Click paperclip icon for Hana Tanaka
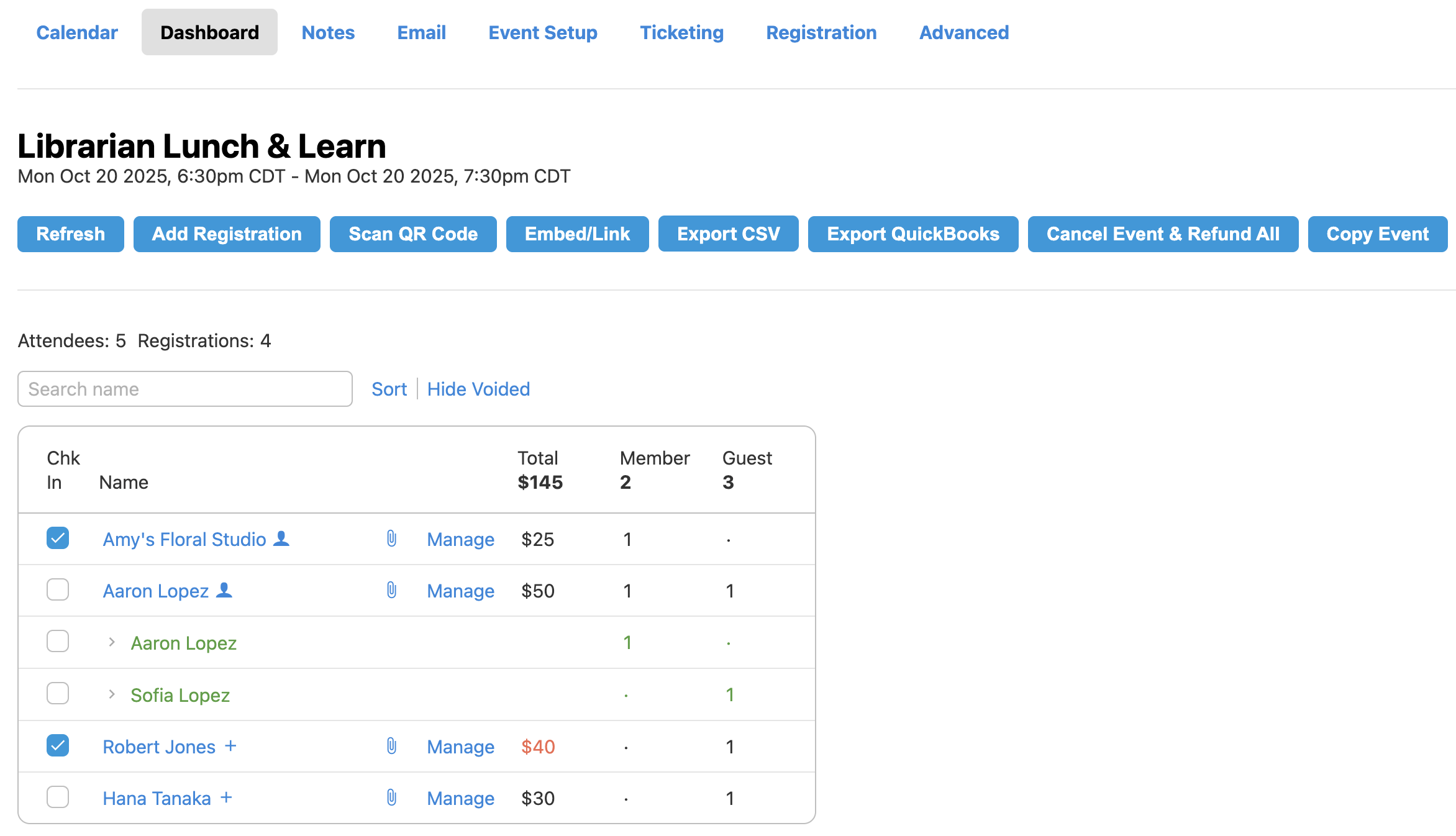This screenshot has width=1456, height=836. [391, 797]
